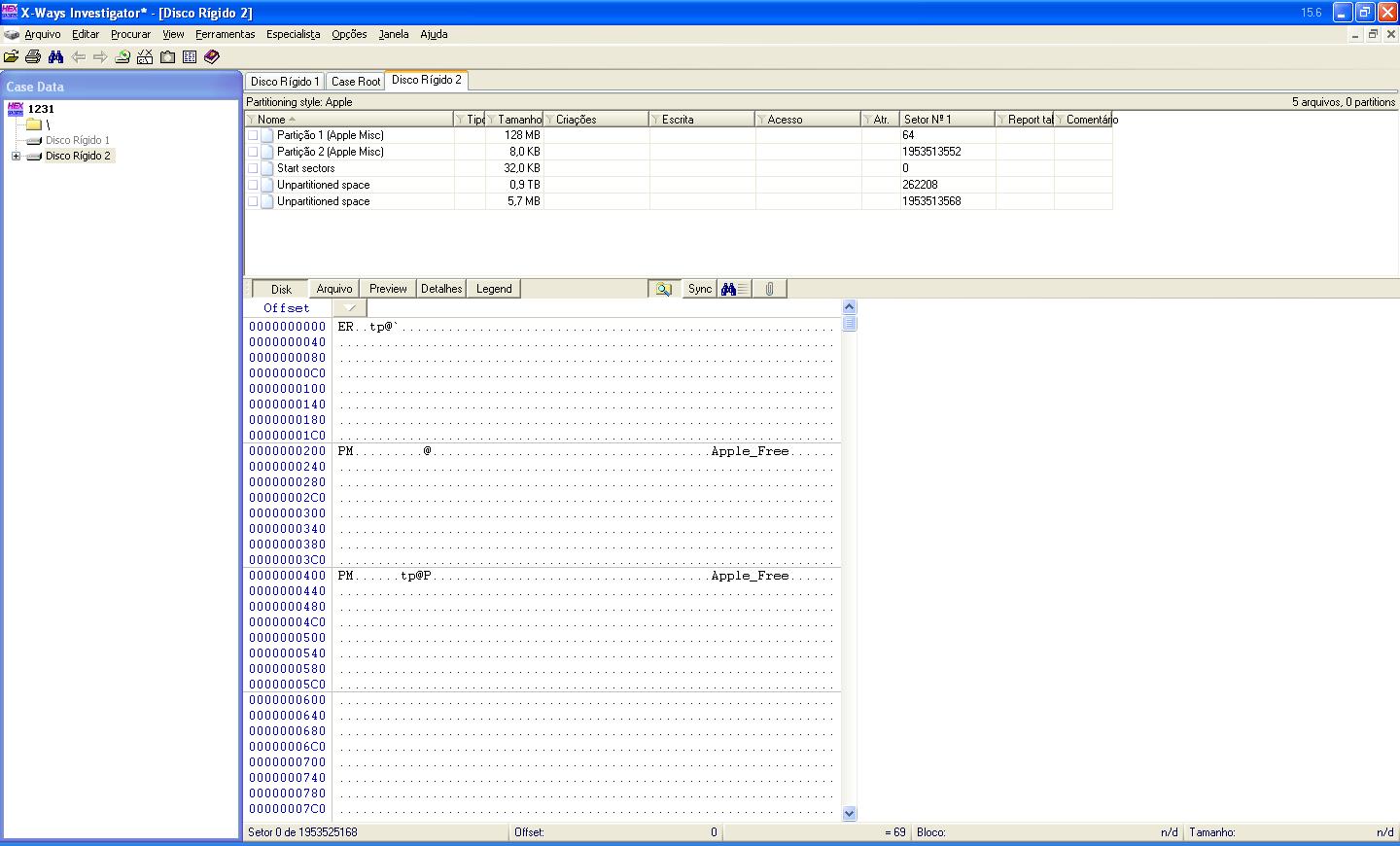Select the 1231 case root node

[x=41, y=109]
